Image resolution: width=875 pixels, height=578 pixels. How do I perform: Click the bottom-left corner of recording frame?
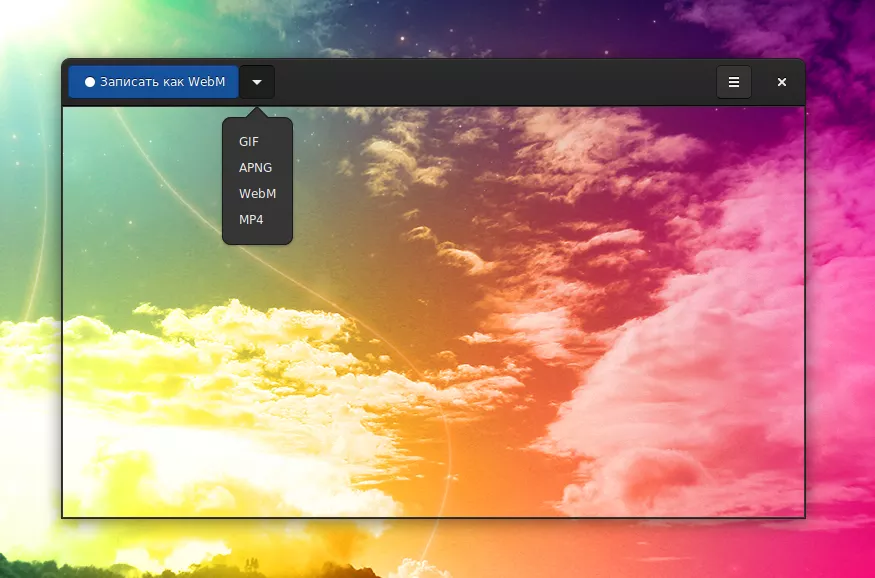[62, 517]
